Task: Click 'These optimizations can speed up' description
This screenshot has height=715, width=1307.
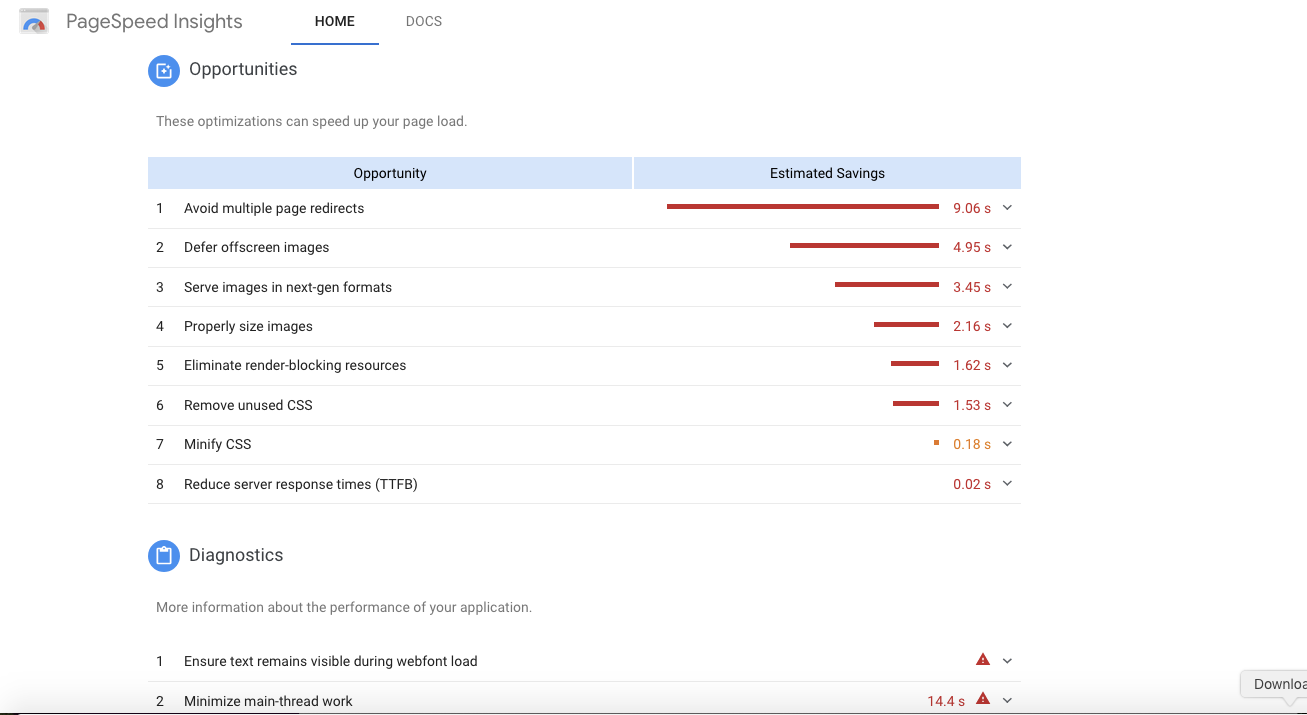Action: (x=312, y=121)
